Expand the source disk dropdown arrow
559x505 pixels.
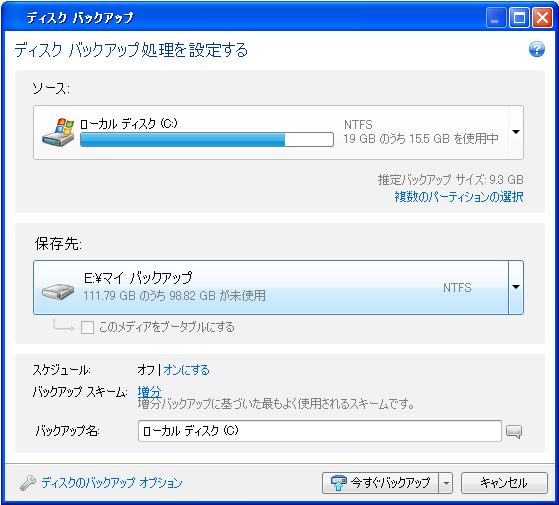coord(516,132)
